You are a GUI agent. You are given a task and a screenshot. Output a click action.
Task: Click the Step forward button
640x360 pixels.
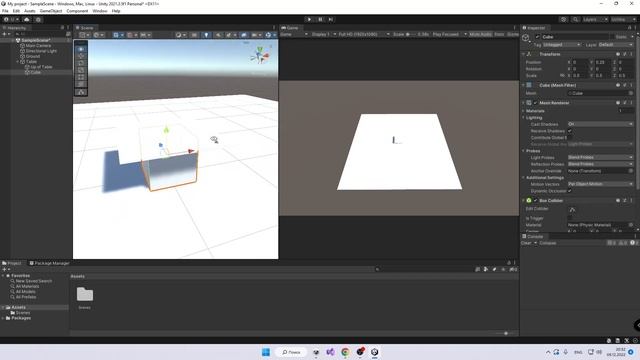tap(331, 19)
